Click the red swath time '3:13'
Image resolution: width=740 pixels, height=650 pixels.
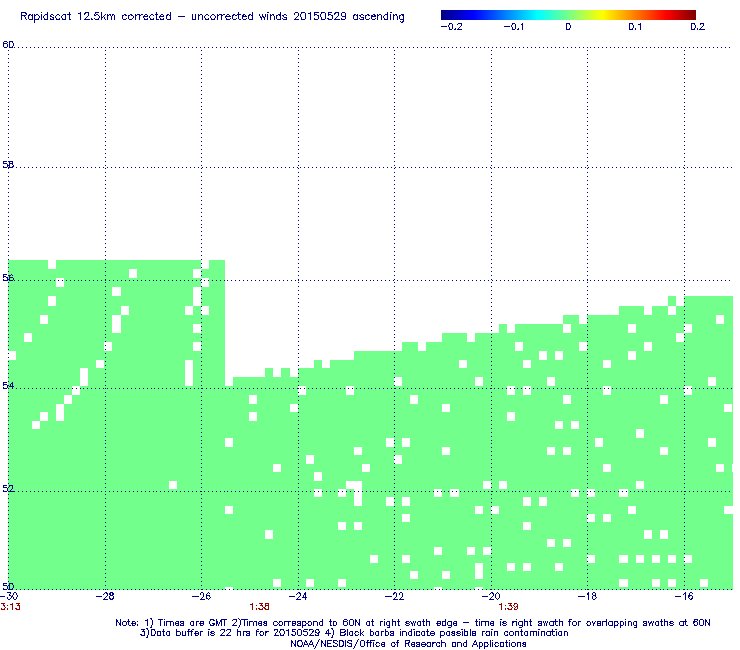10,607
